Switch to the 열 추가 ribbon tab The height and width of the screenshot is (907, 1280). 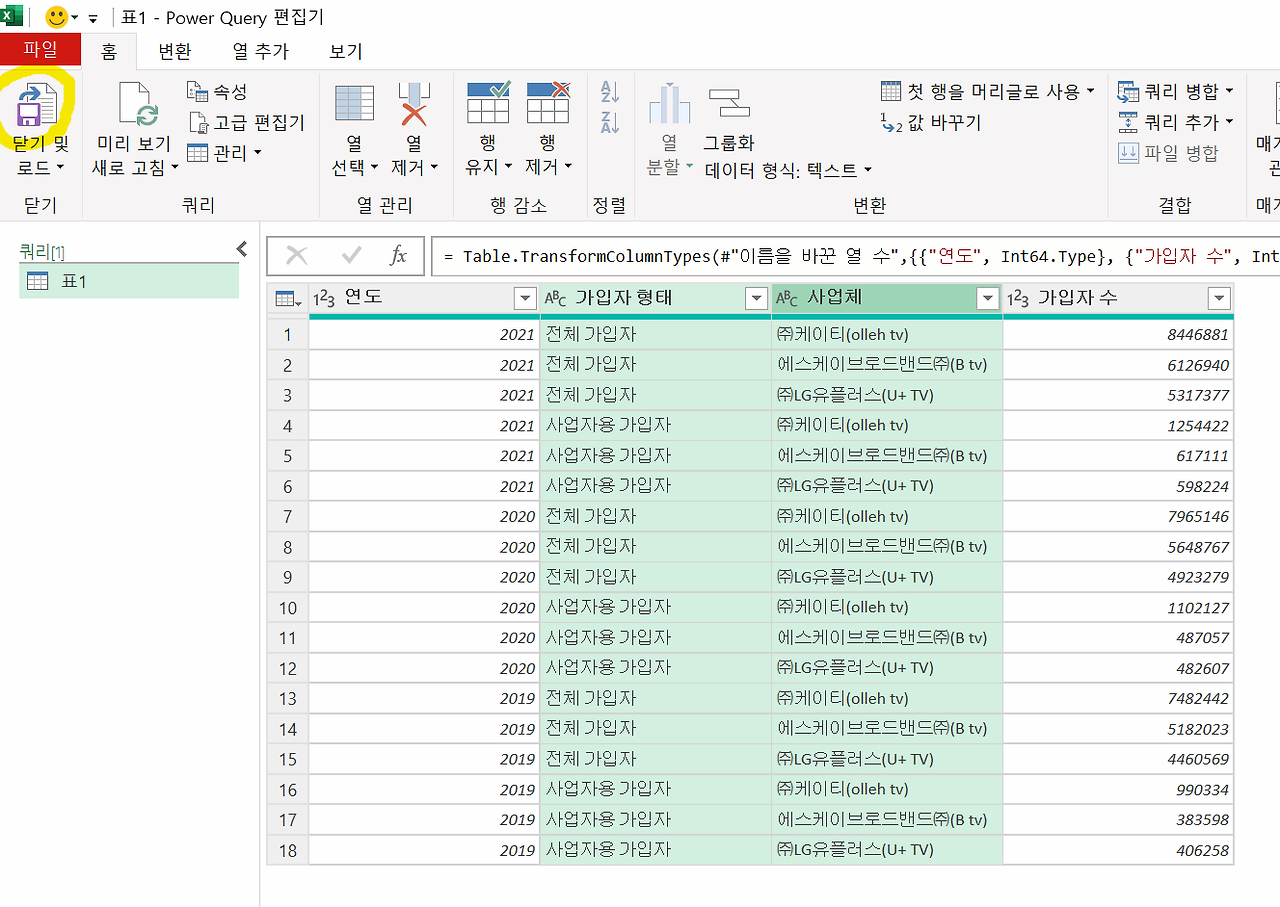click(x=260, y=51)
